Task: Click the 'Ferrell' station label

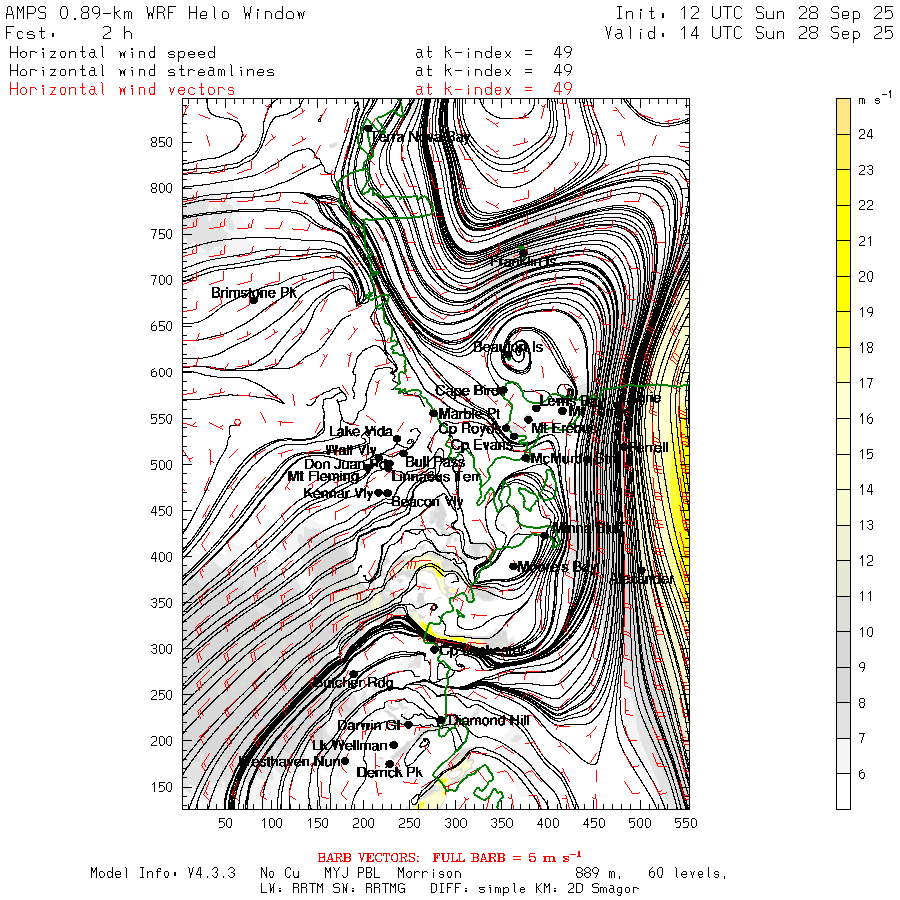Action: (x=649, y=447)
